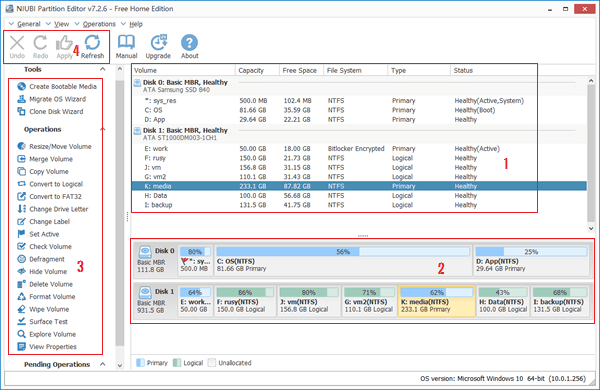The image size is (600, 390).
Task: Sort by Free Space column header
Action: (x=302, y=70)
